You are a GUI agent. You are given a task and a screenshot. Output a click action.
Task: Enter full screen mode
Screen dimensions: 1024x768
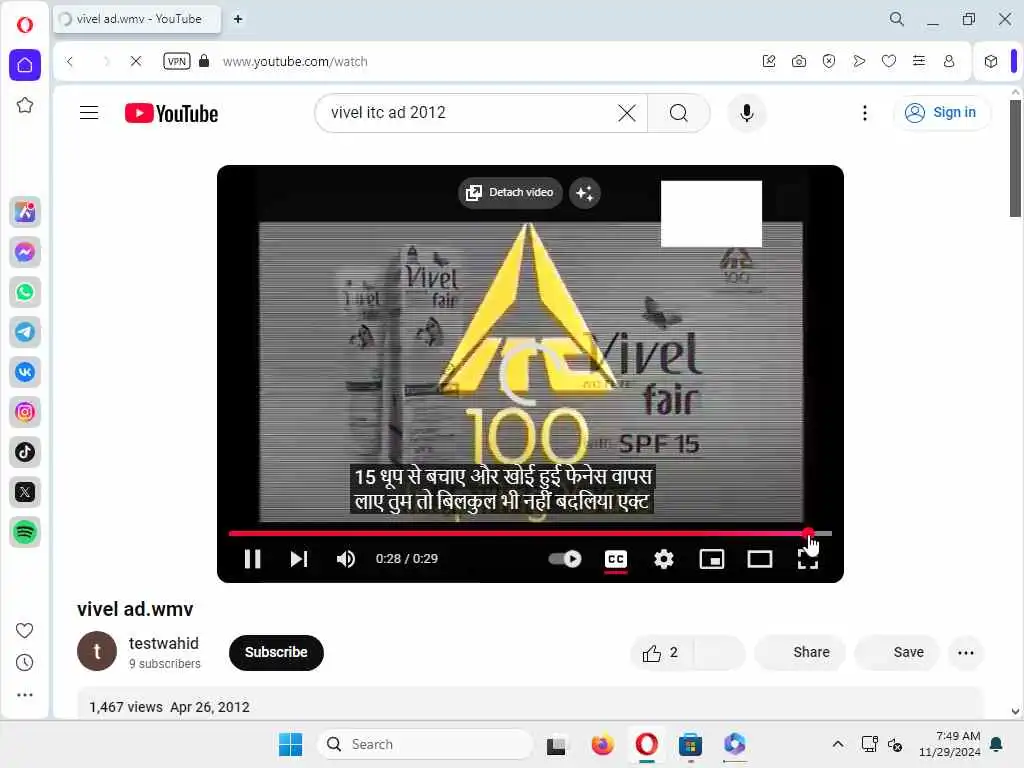tap(808, 559)
